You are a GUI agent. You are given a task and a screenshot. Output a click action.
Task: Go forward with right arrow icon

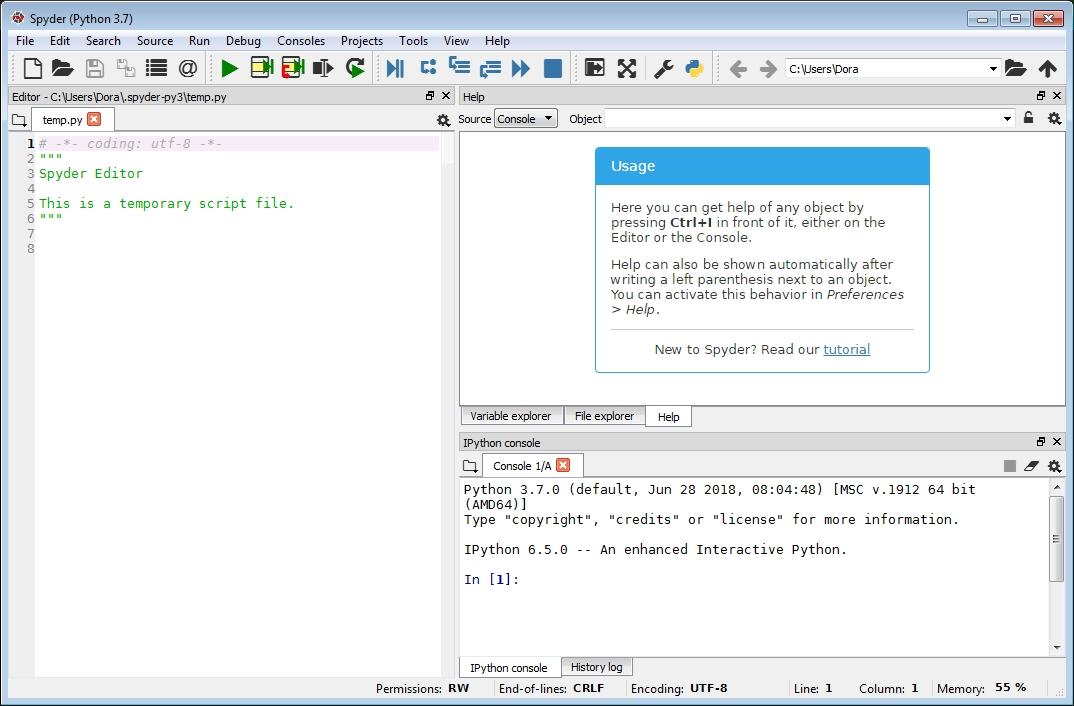pyautogui.click(x=769, y=68)
